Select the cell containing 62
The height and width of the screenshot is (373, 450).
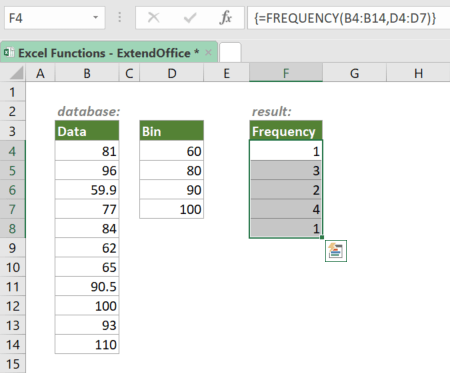click(87, 248)
